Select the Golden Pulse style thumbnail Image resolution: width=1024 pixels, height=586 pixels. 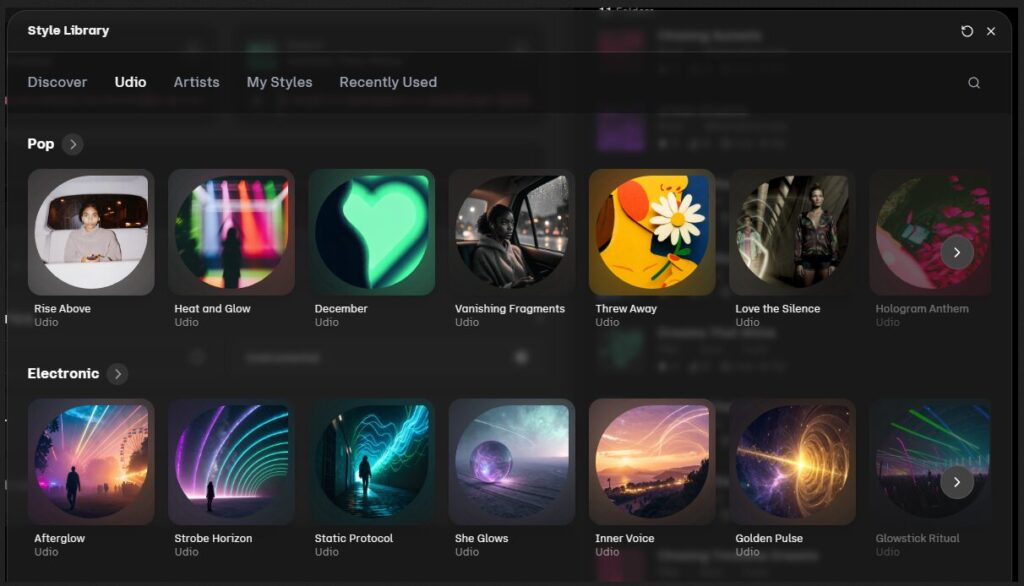(792, 462)
